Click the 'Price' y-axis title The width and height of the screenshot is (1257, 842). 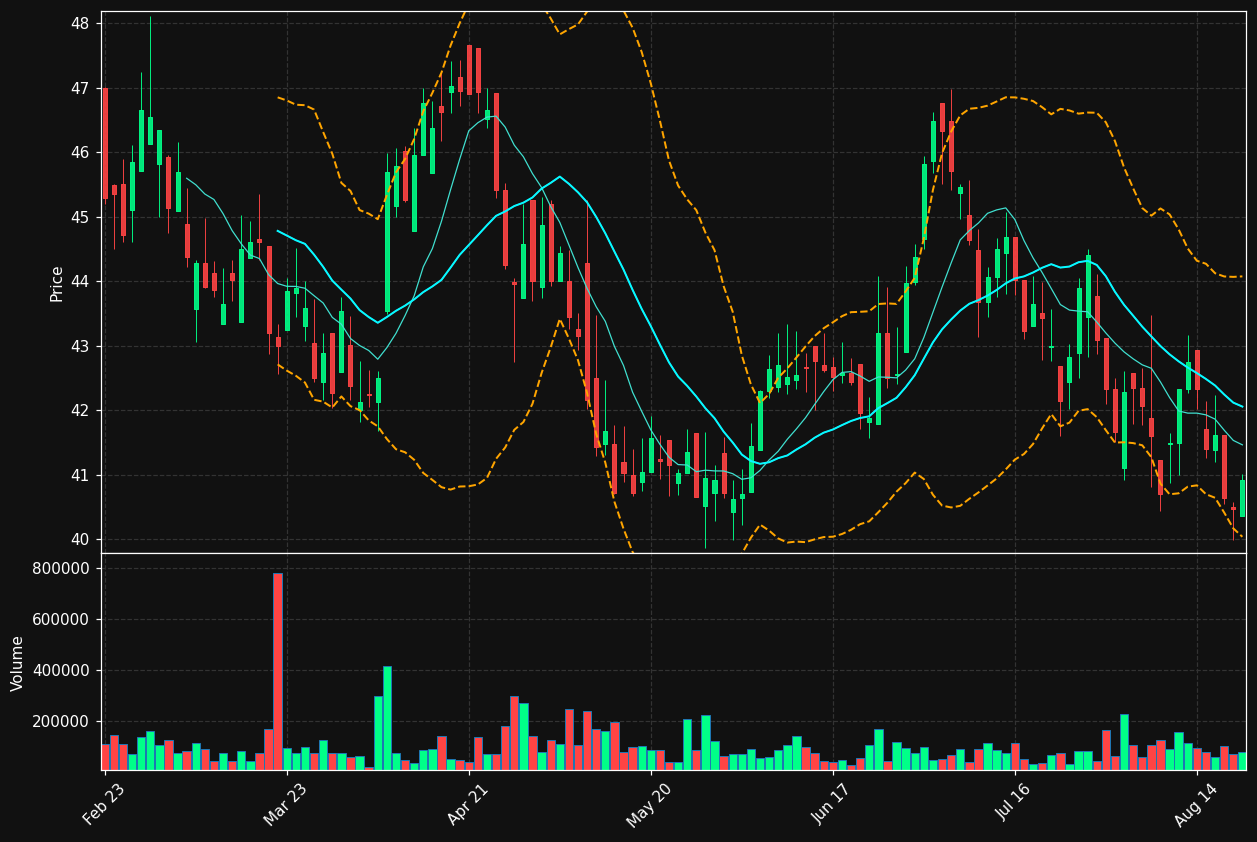[x=57, y=283]
